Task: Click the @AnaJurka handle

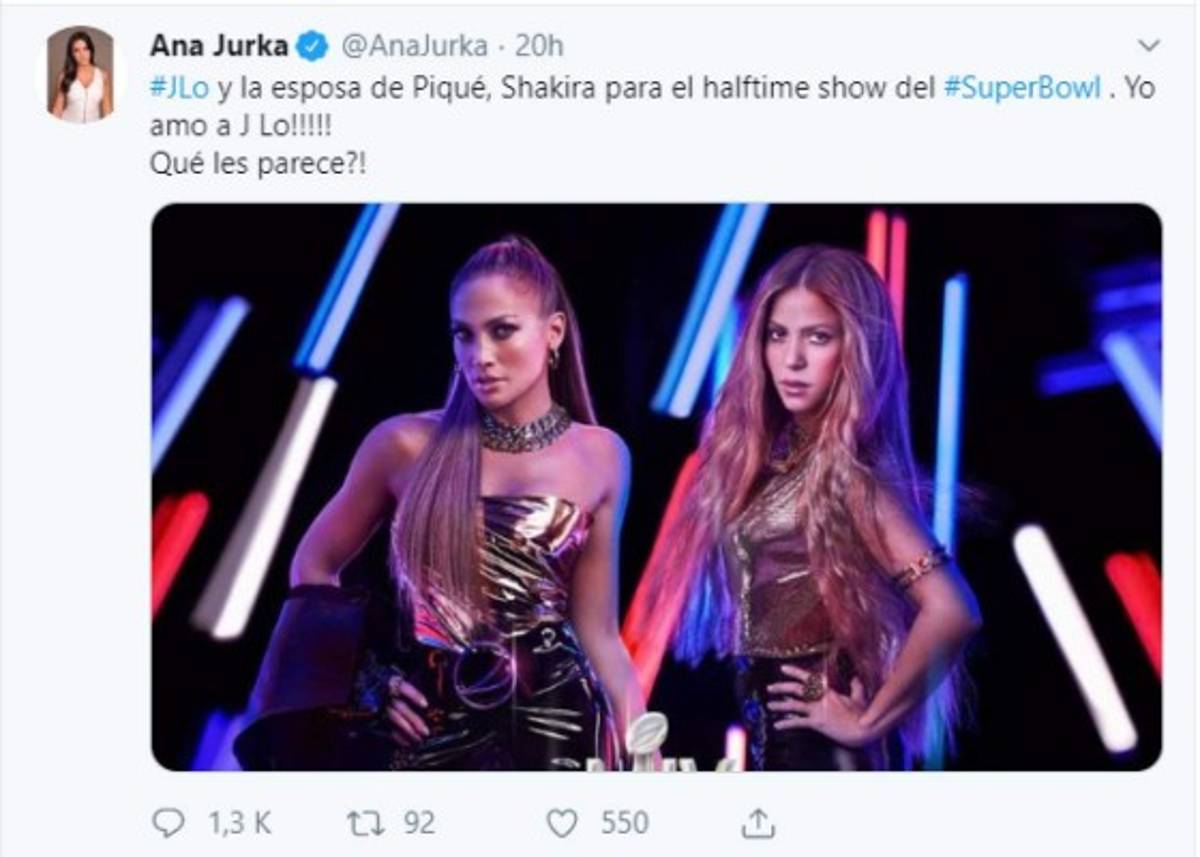Action: tap(415, 45)
